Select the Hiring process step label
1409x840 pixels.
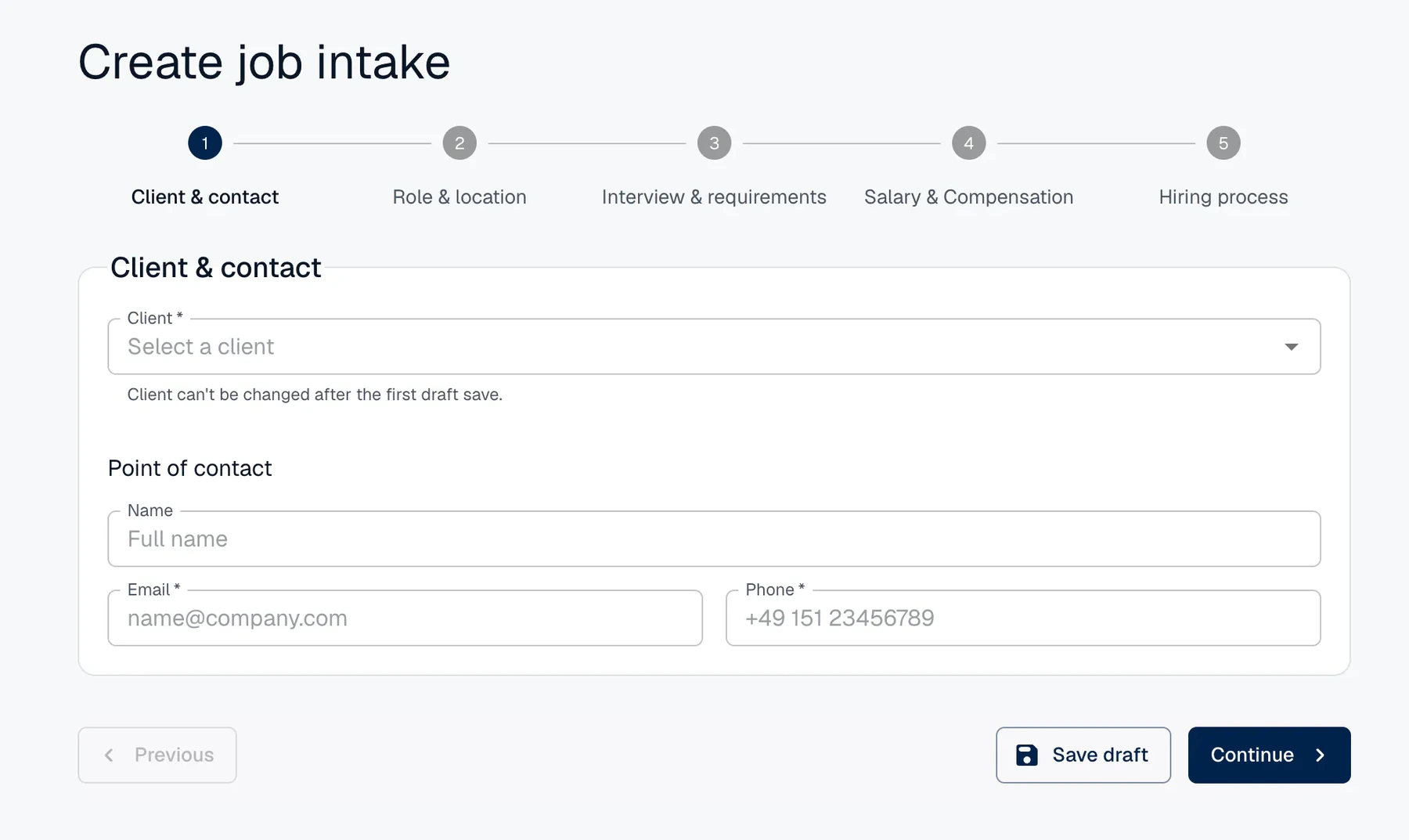1223,197
